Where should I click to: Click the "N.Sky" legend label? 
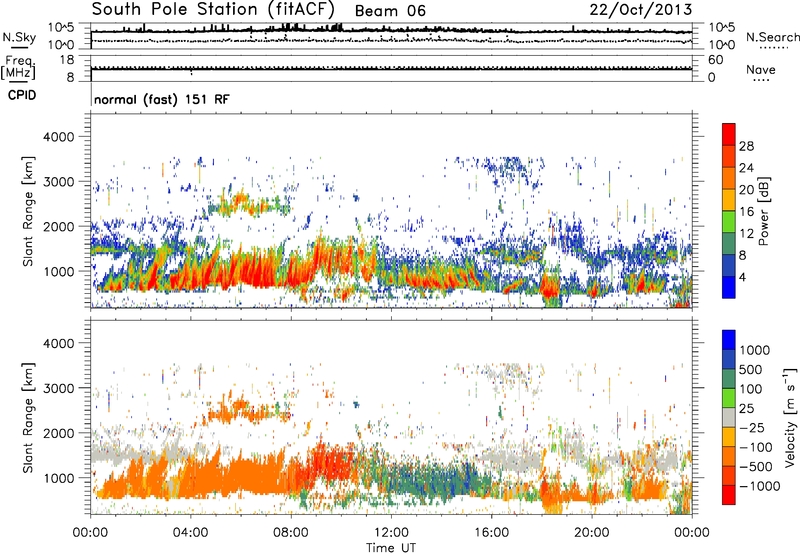[19, 38]
